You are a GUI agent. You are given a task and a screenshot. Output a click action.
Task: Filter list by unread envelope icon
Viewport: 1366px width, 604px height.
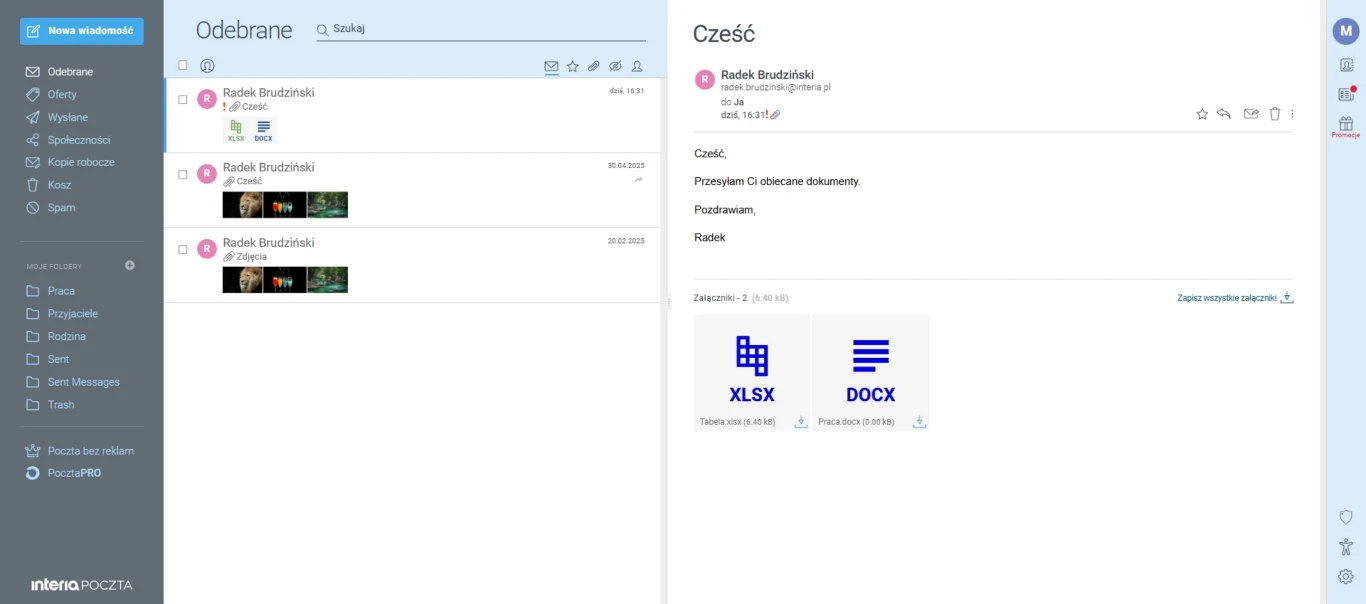(x=551, y=67)
